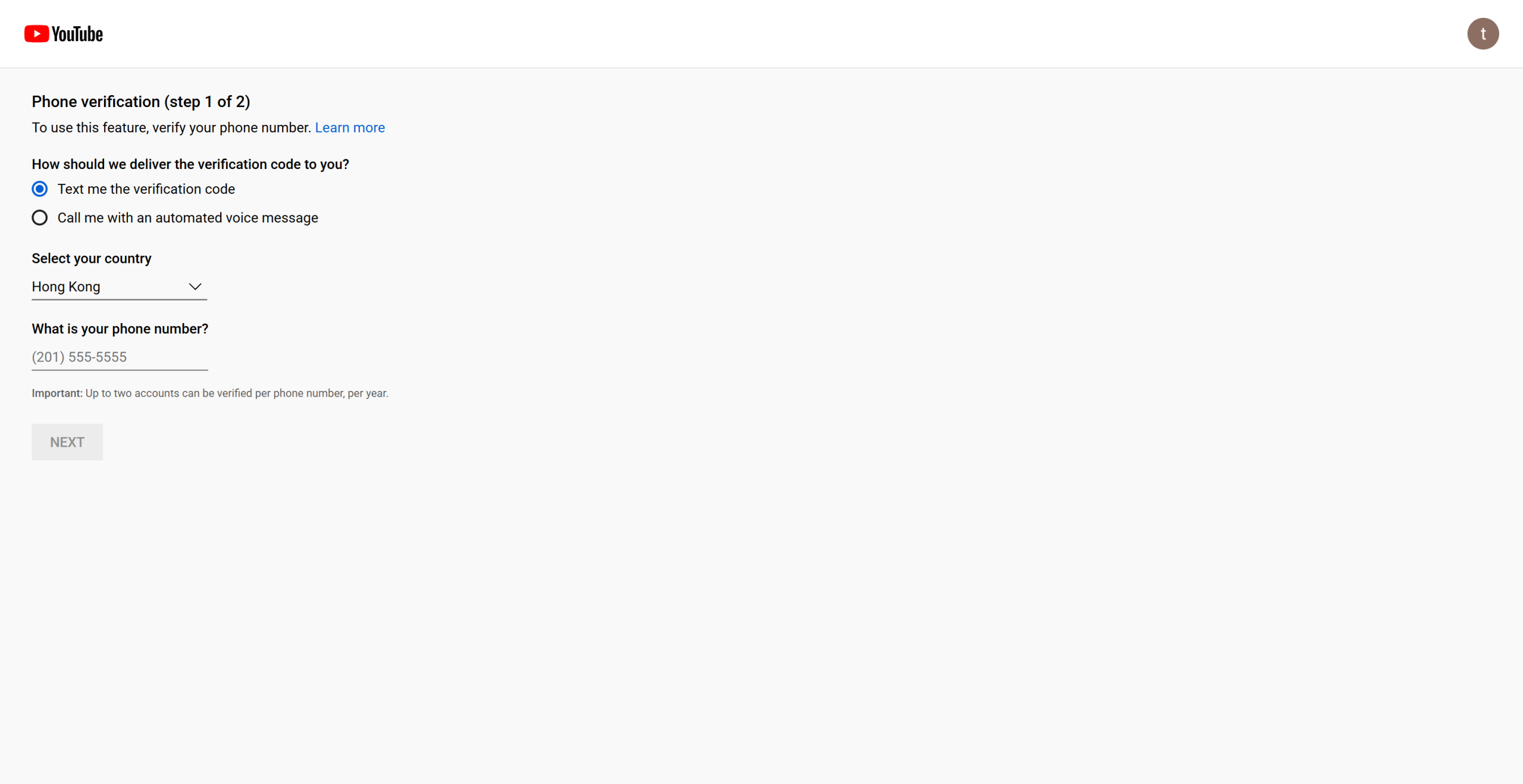
Task: Click the 'Call me with an automated voice message' label
Action: 188,218
